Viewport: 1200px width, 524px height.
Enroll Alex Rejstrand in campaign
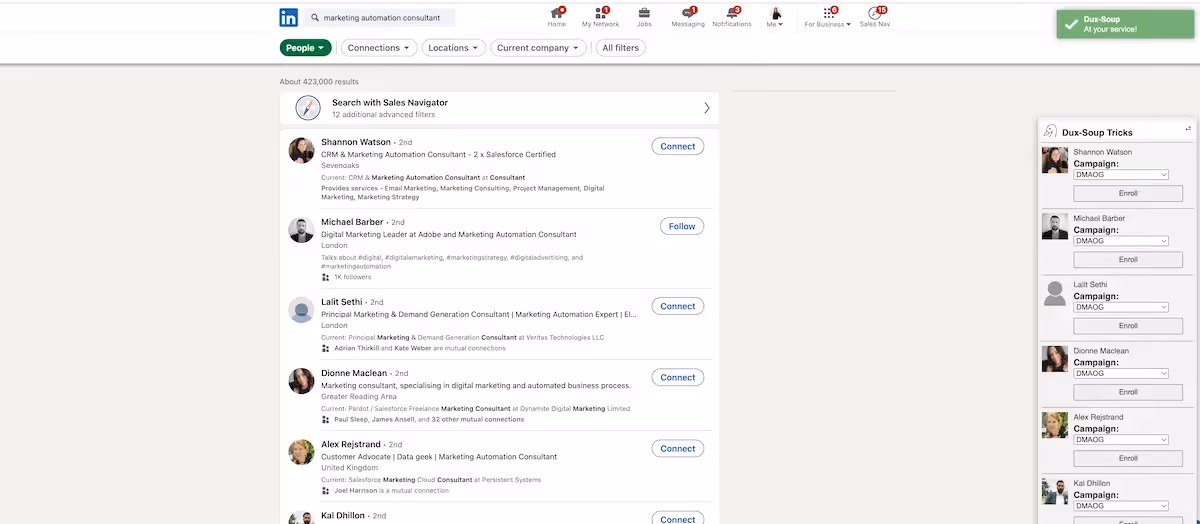[x=1128, y=458]
